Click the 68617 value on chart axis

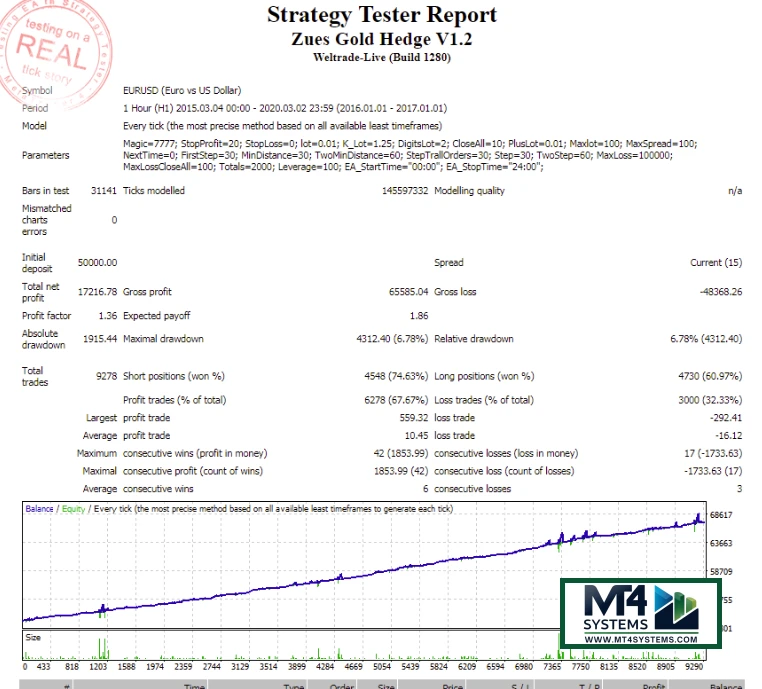tap(721, 515)
